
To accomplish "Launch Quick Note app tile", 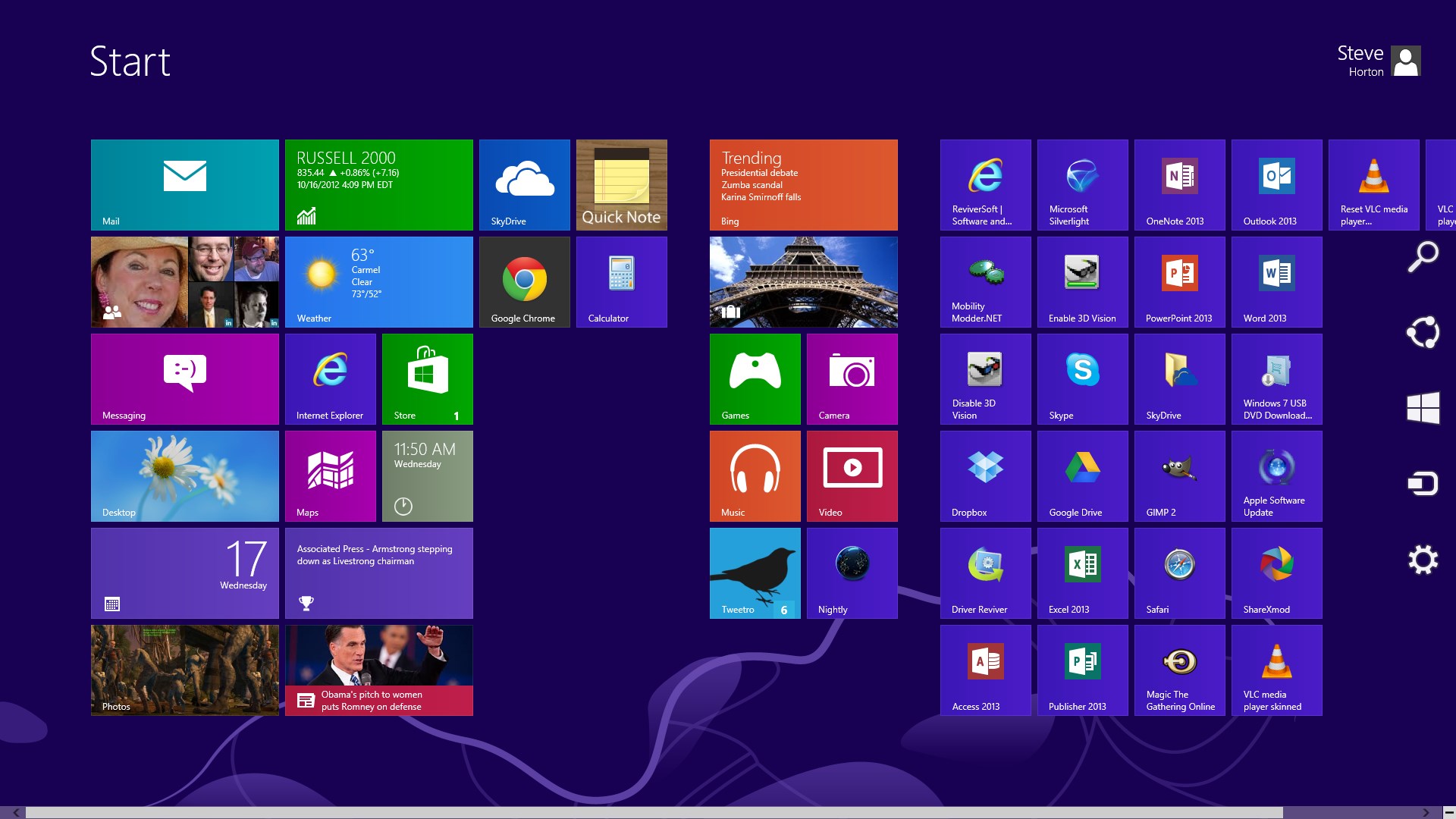I will pyautogui.click(x=622, y=185).
